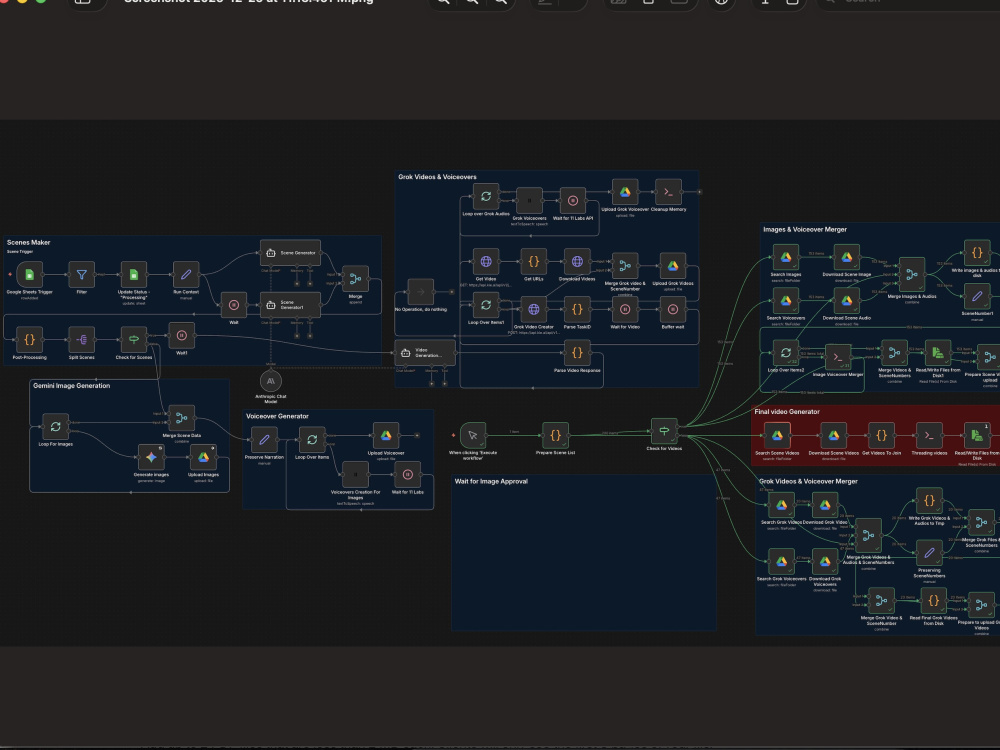Open the Cleanup Memory command node
The image size is (1000, 750).
tap(668, 191)
